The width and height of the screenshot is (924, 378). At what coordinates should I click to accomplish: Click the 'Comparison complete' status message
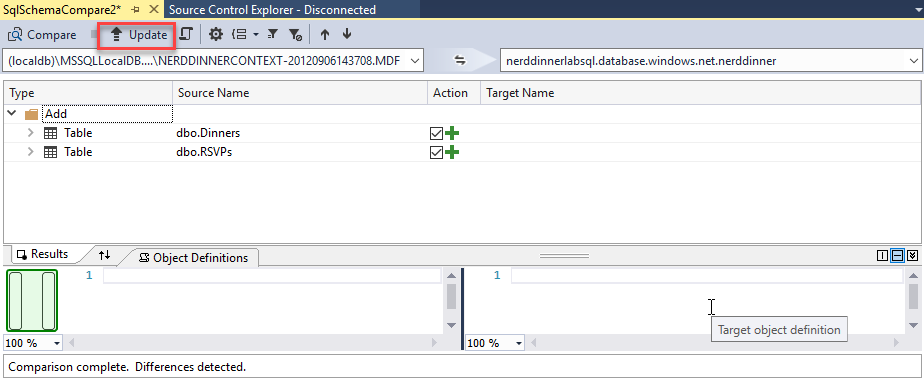point(127,367)
